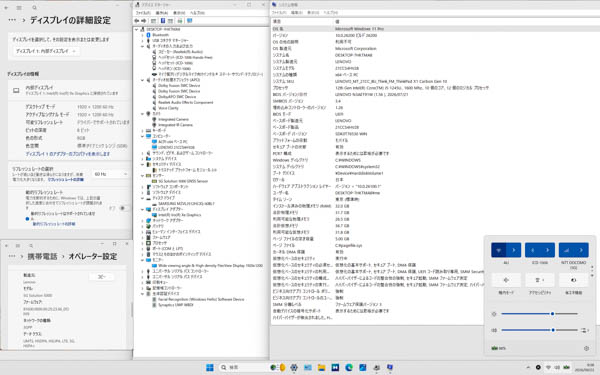Open 表示(V) menu in Device Manager

pos(179,13)
